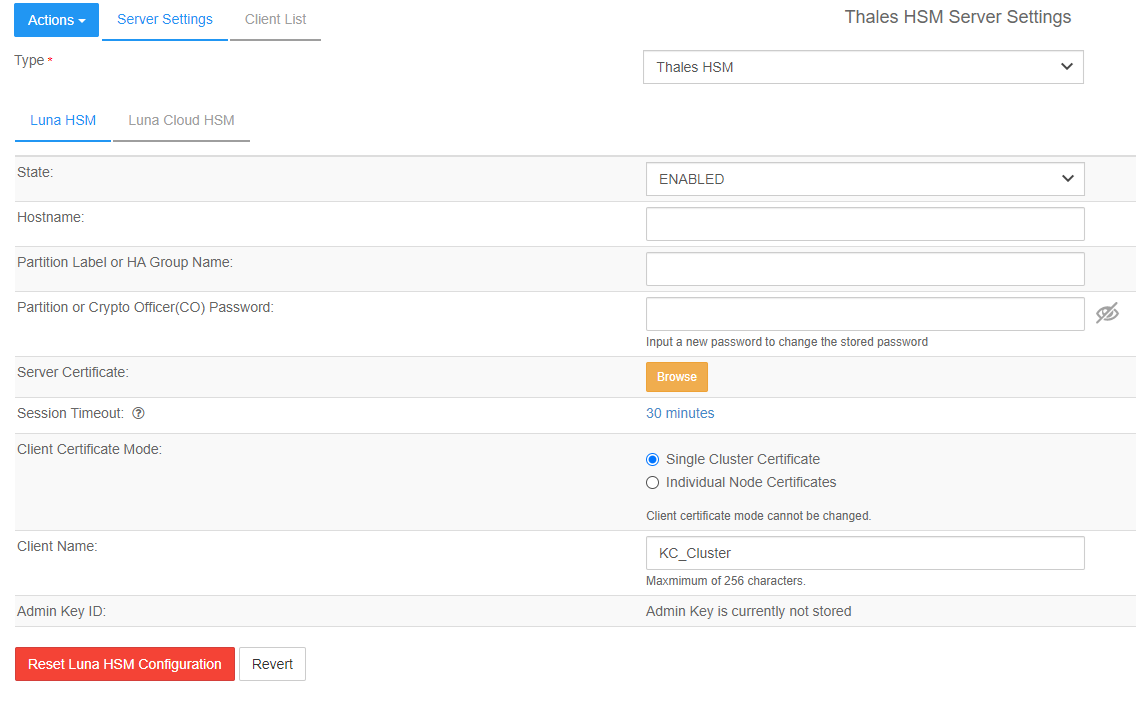
Task: Click the 'Client Certificate Mode:' label
Action: pos(90,449)
